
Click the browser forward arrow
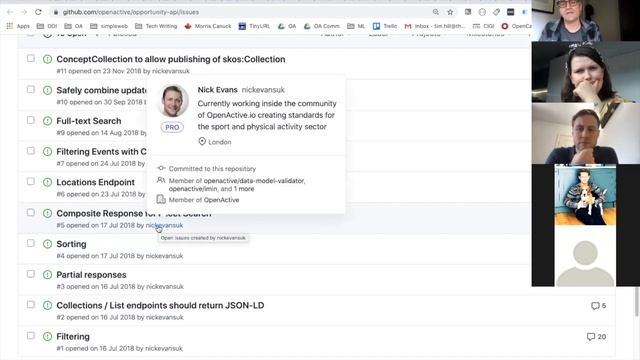(x=24, y=12)
